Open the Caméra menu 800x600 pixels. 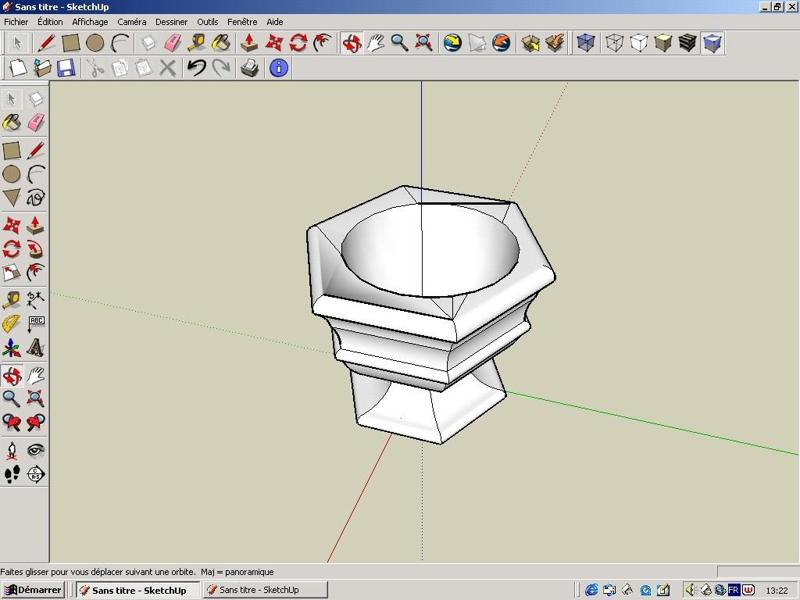point(131,22)
